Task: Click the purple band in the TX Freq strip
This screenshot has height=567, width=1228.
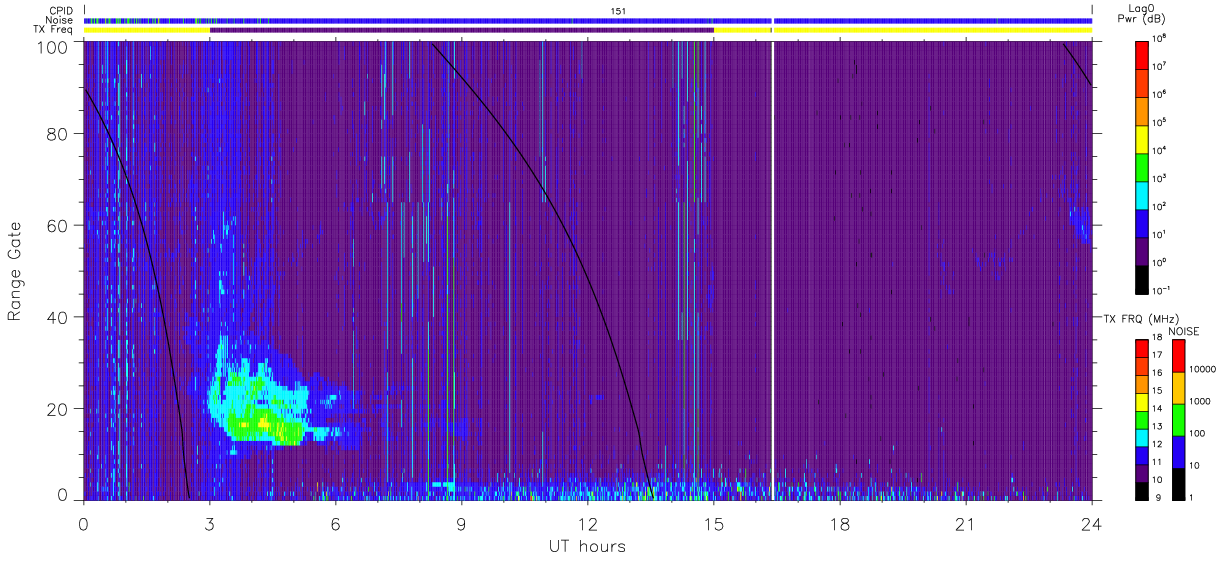Action: click(462, 30)
